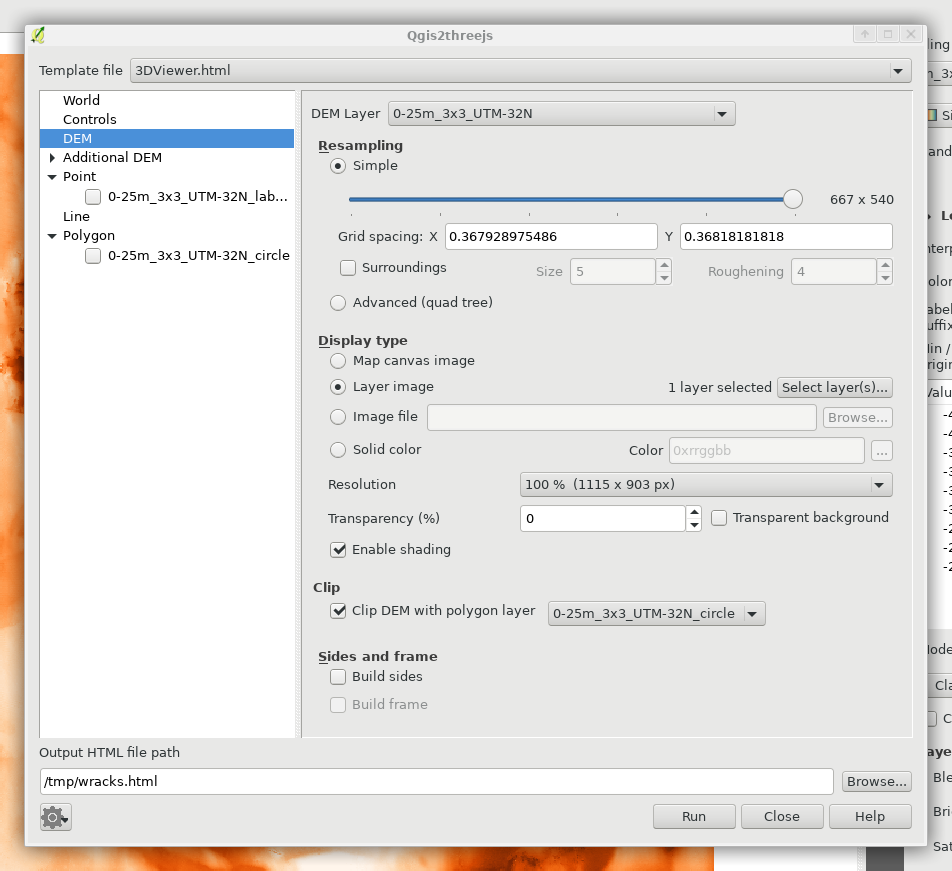The width and height of the screenshot is (952, 871).
Task: Select the Polygon group label
Action: (x=89, y=236)
